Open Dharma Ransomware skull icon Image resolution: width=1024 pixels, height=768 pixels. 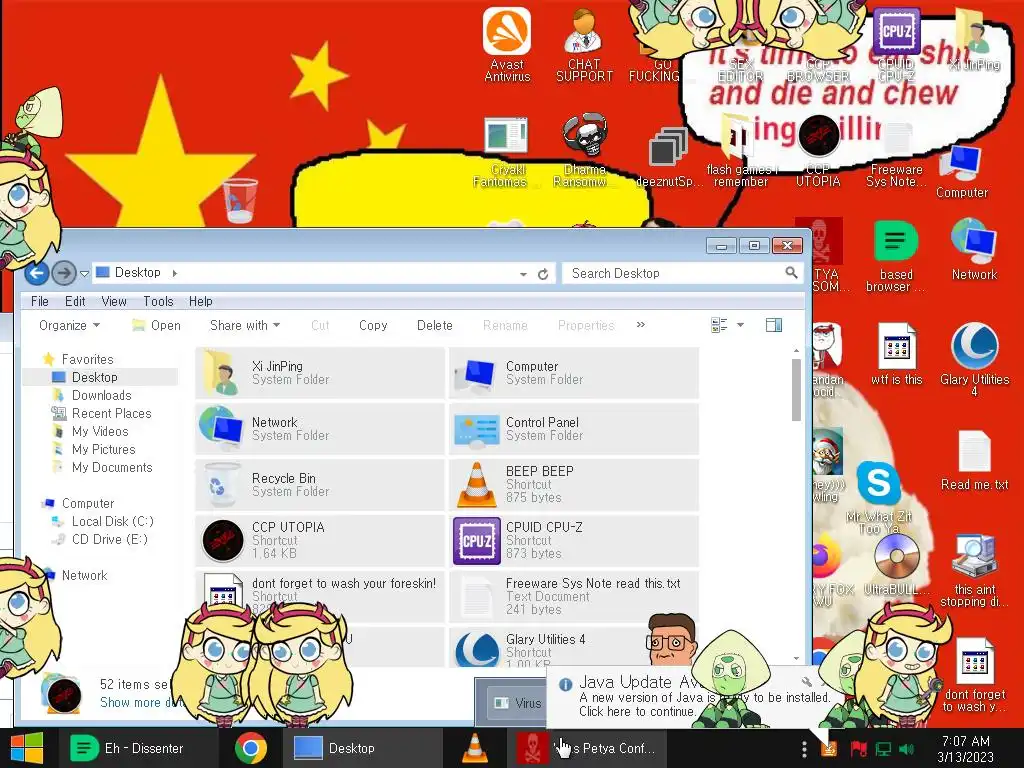click(585, 150)
